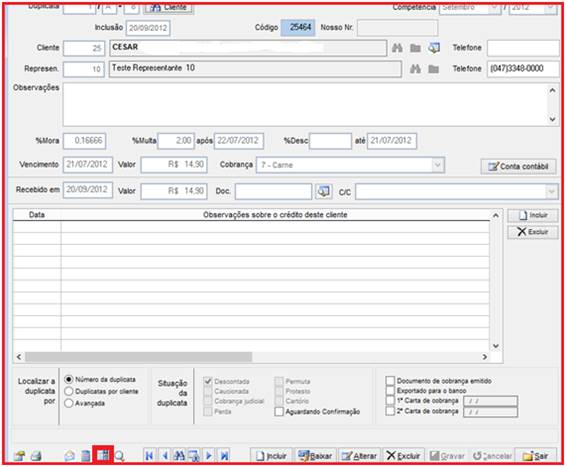Click the lookup icon next to Doc. field
The height and width of the screenshot is (467, 566).
click(x=323, y=191)
